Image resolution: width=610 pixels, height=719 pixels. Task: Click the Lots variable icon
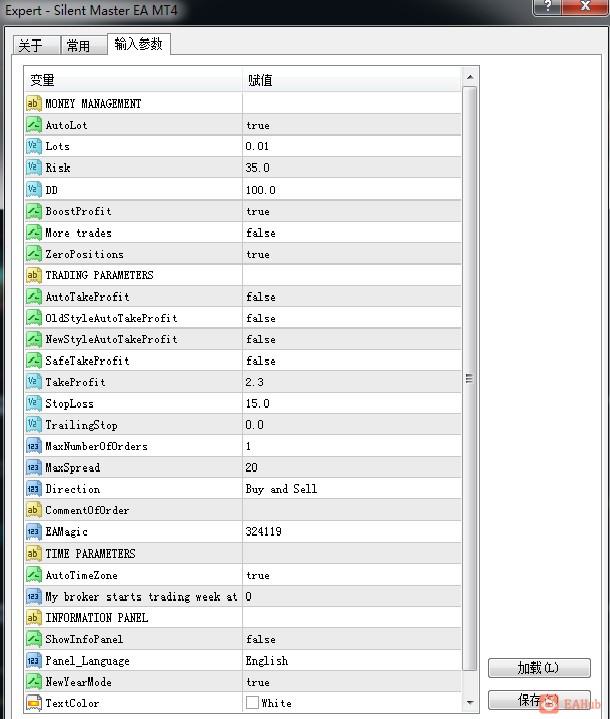coord(33,146)
